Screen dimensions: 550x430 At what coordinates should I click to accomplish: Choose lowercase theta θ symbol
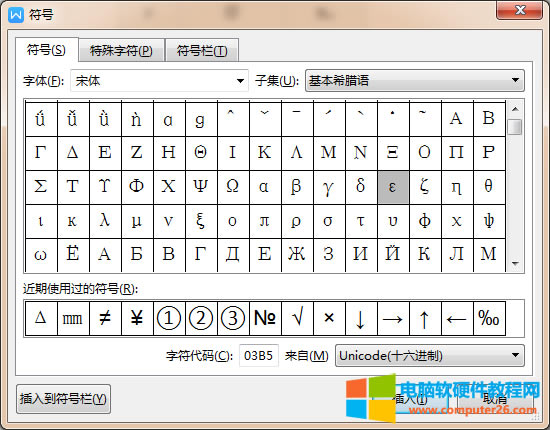(x=489, y=187)
